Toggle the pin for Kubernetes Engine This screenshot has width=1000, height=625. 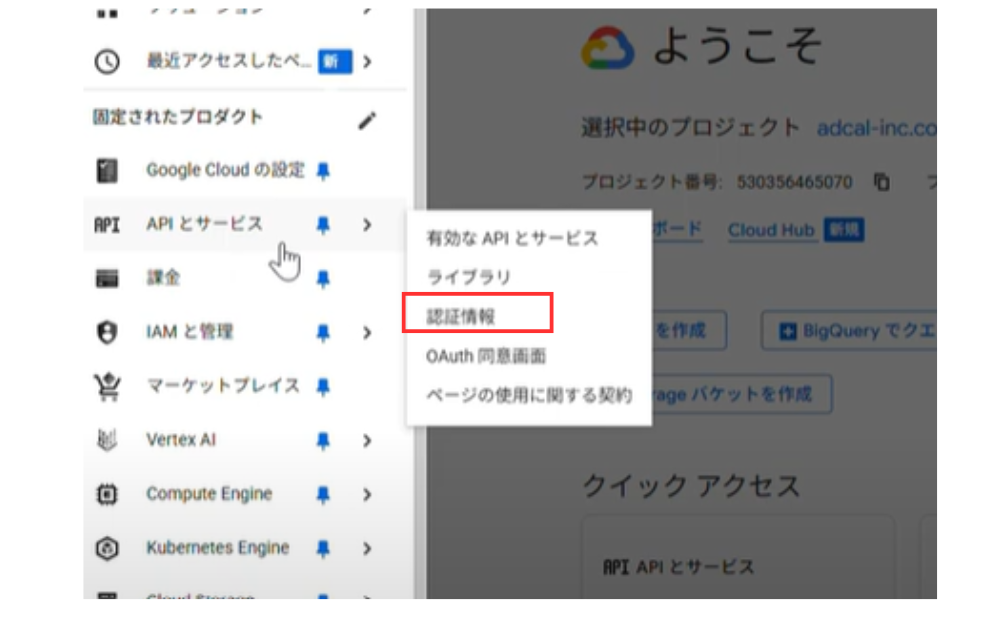click(x=323, y=548)
